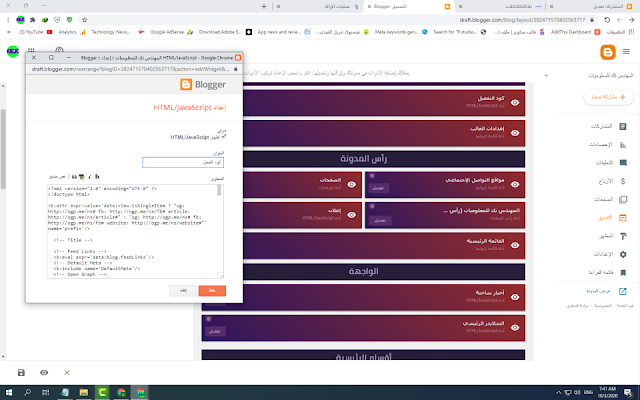Show hidden system tray icons chevron
This screenshot has width=640, height=400.
(x=558, y=393)
